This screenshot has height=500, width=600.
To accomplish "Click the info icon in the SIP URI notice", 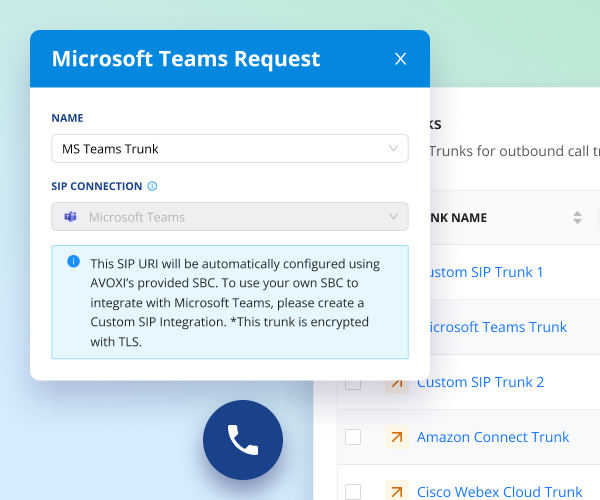I will 73,262.
